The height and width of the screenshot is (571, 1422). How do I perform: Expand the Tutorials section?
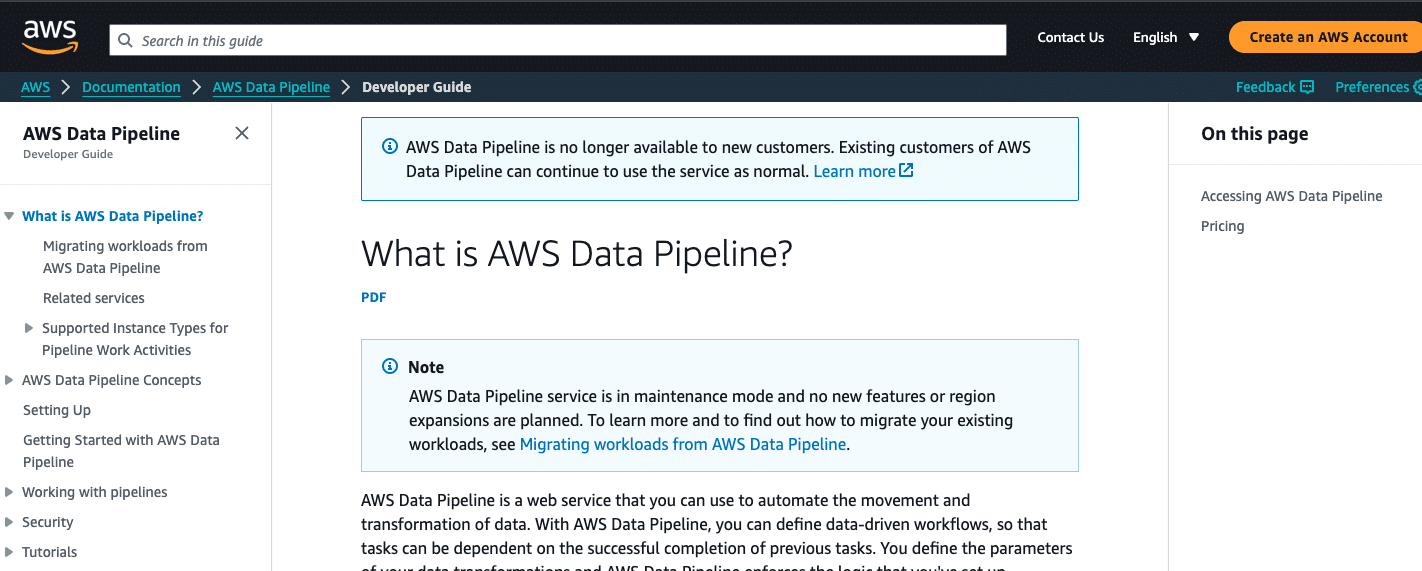(x=9, y=552)
